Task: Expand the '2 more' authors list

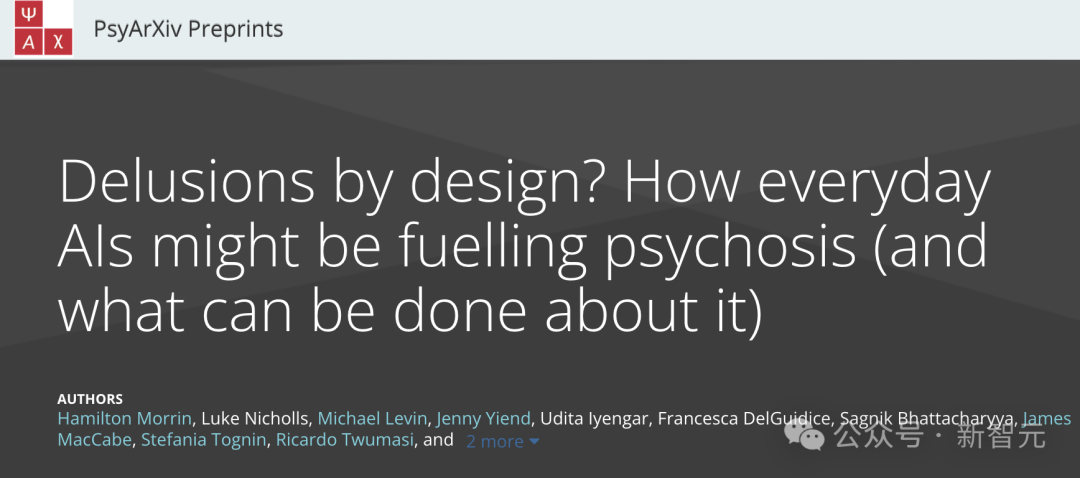Action: pos(494,441)
